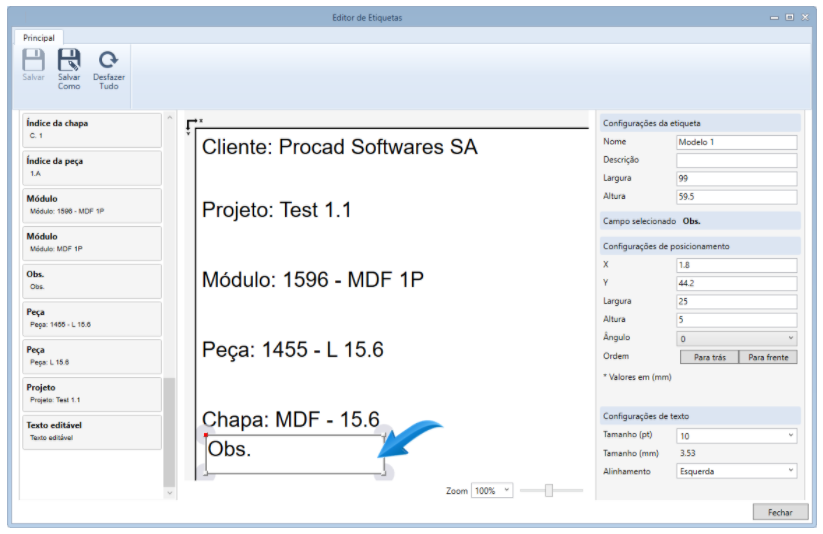Click positioning Altura field showing 5
823x534 pixels.
[x=736, y=320]
